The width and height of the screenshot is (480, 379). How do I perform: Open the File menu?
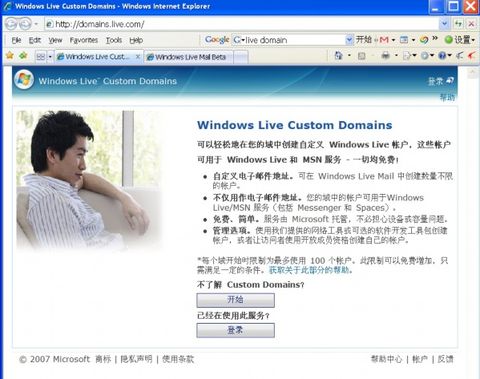point(16,40)
